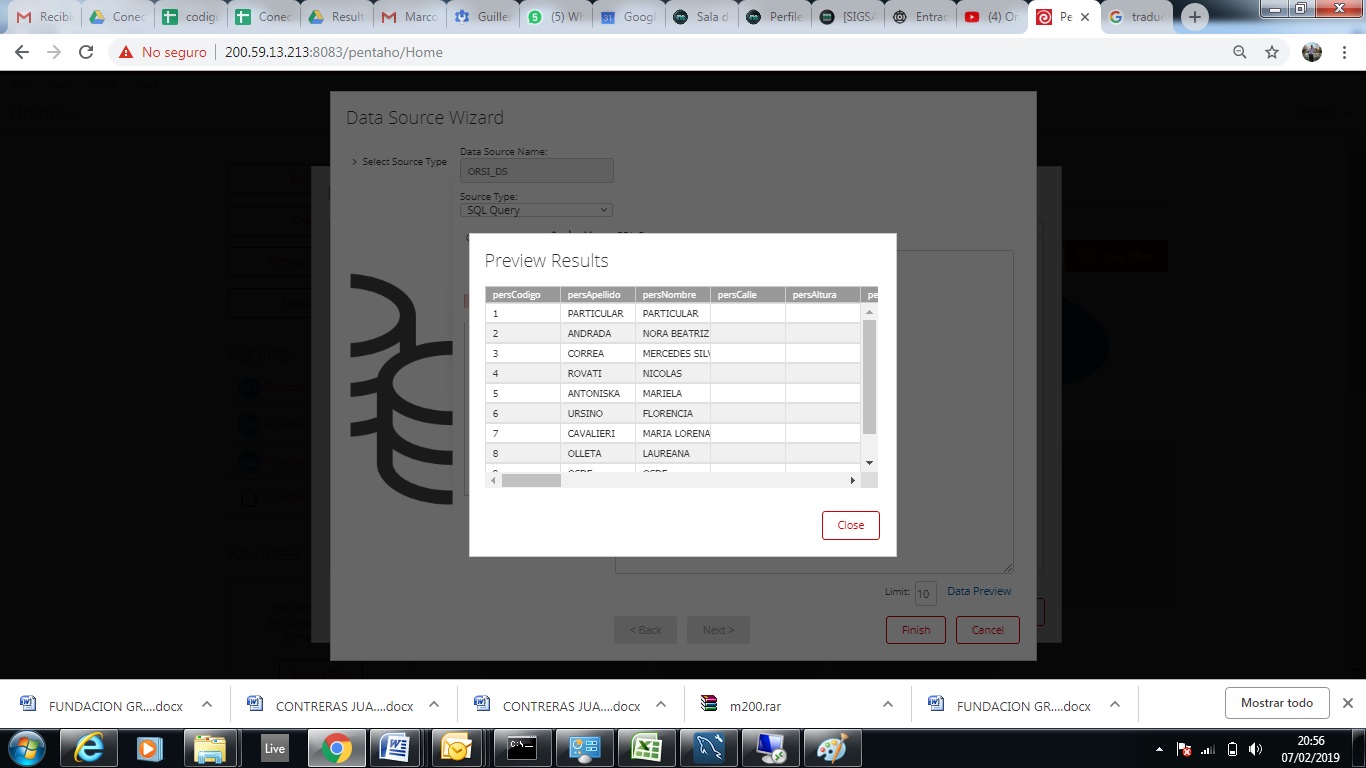Open the Windows Explorer folder icon

(210, 748)
